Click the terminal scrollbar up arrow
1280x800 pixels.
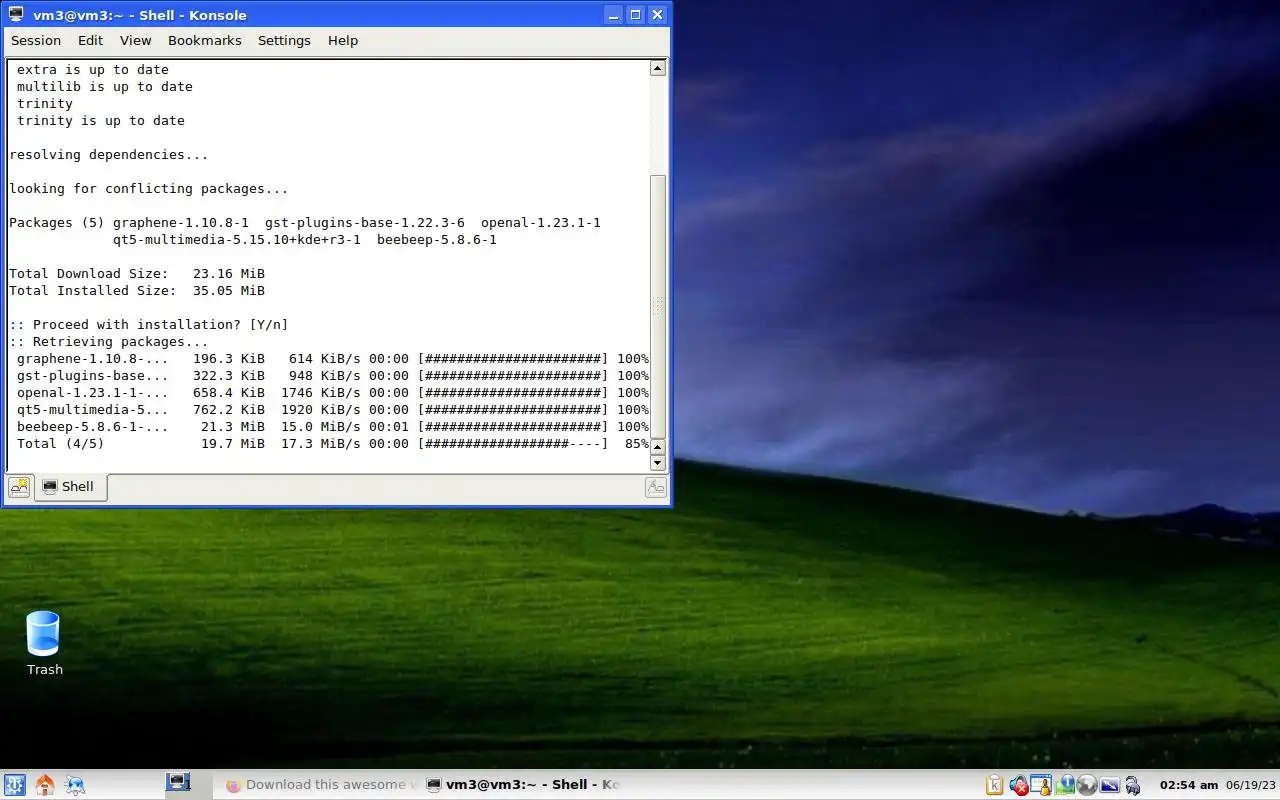coord(658,68)
